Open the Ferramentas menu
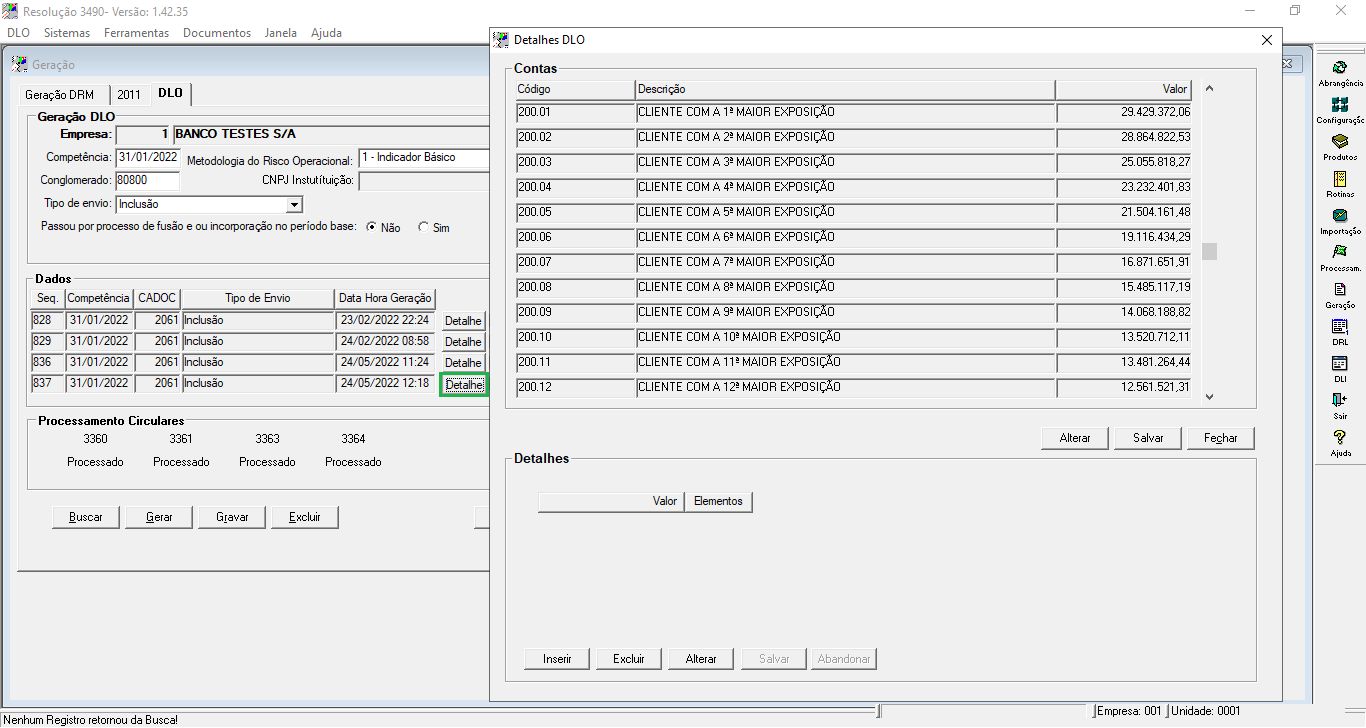The height and width of the screenshot is (728, 1366). [x=136, y=33]
